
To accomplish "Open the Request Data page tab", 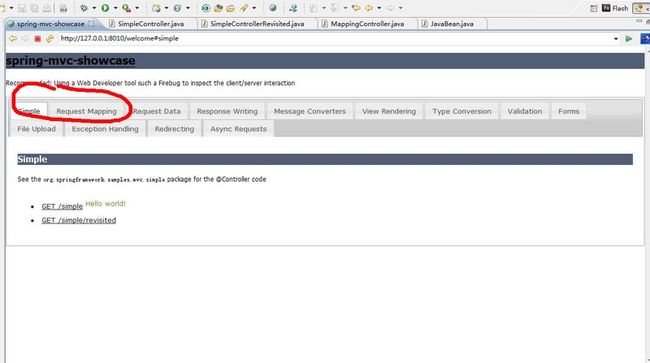I will point(157,111).
